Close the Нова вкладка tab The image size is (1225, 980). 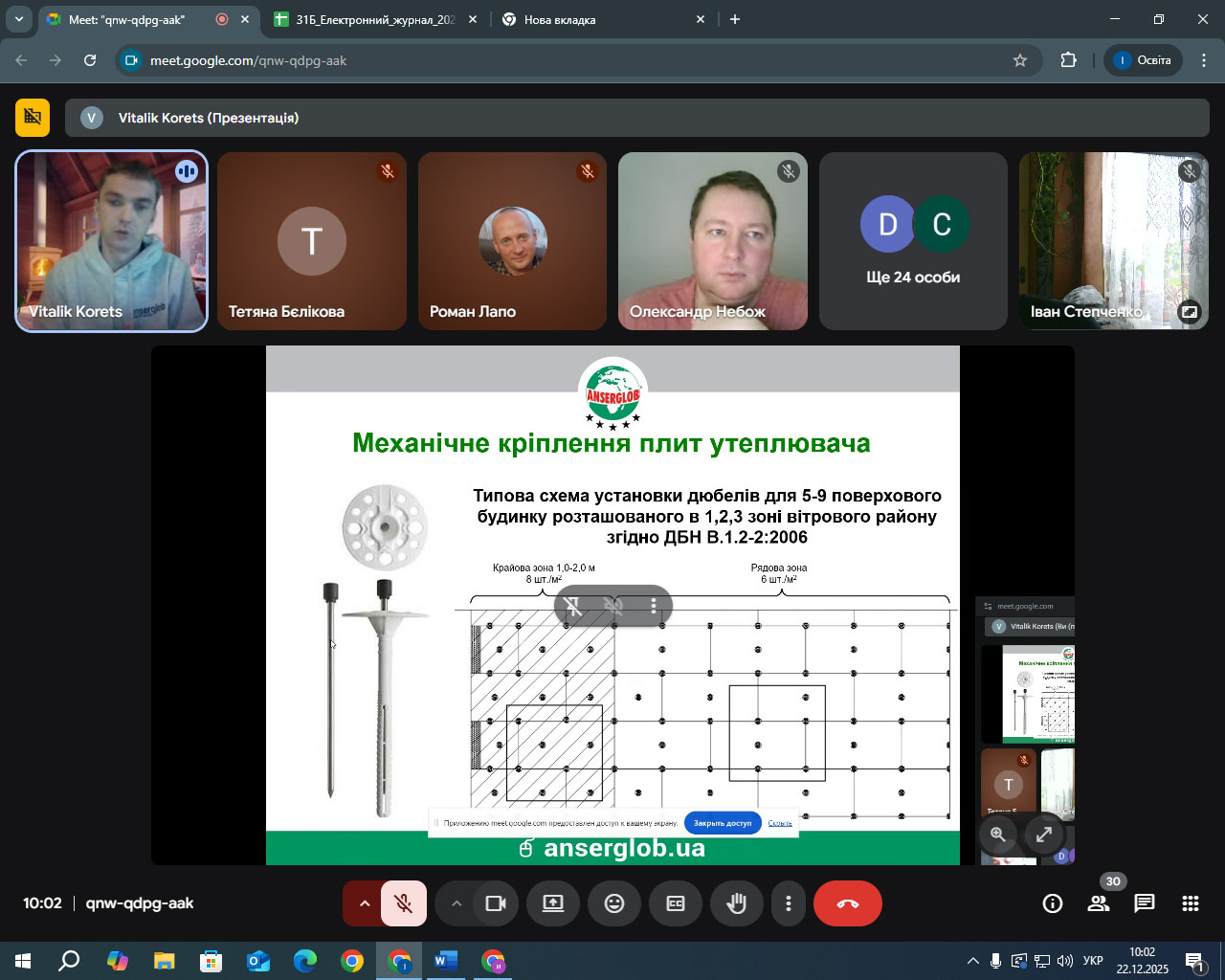701,19
